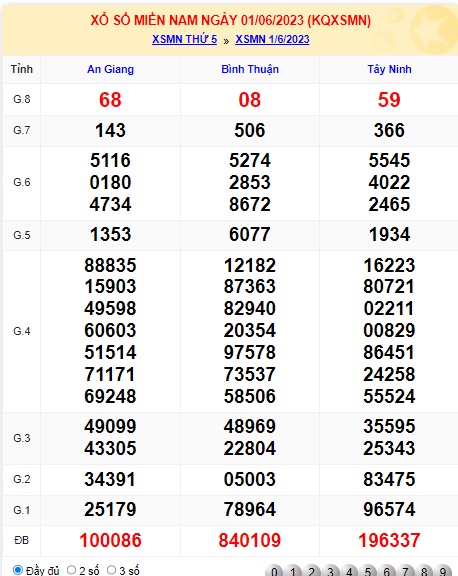Open the 'XSMN 1/6/2023' link
The width and height of the screenshot is (458, 576).
[x=272, y=39]
